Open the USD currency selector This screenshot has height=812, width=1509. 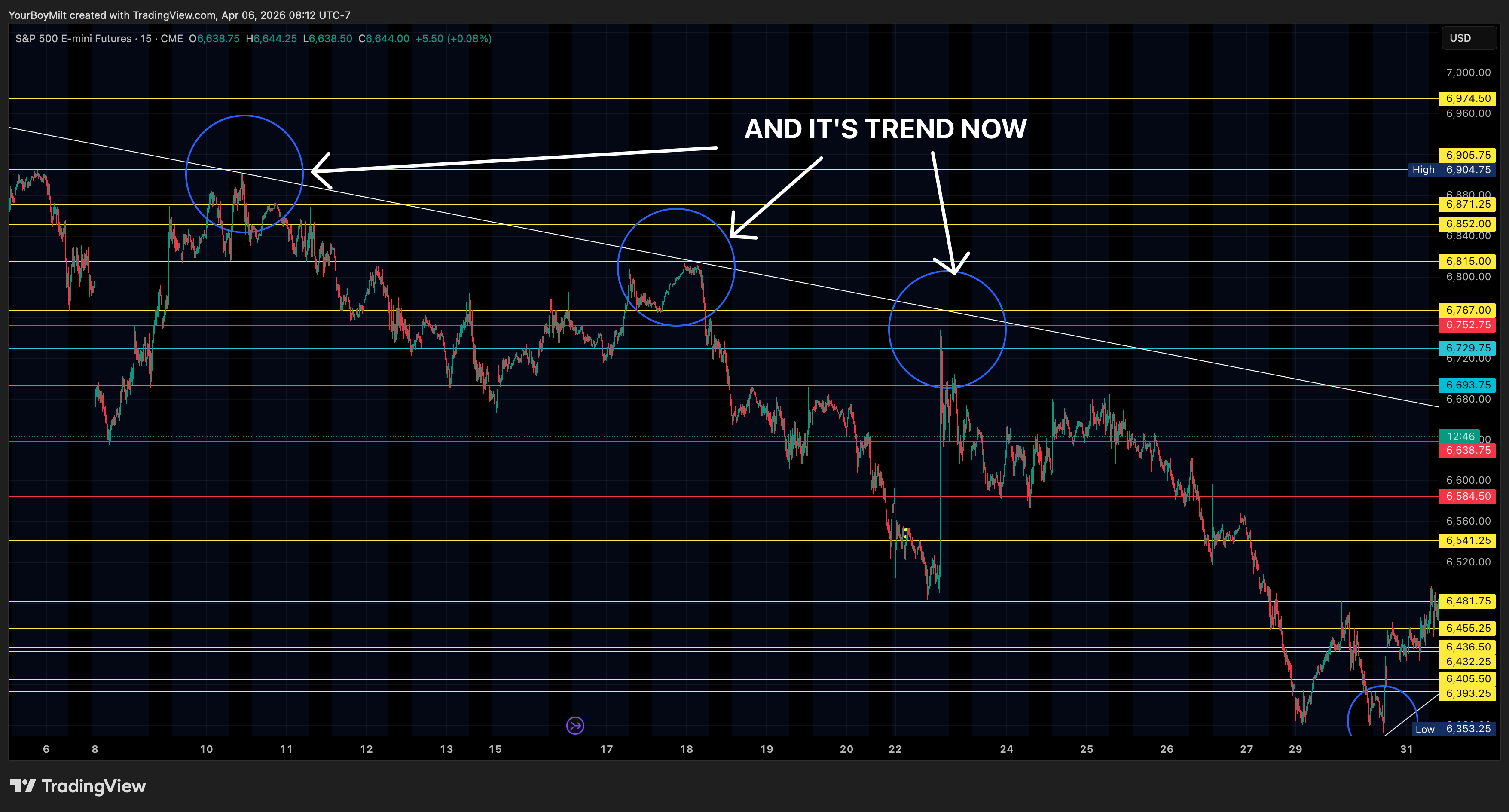(x=1468, y=38)
